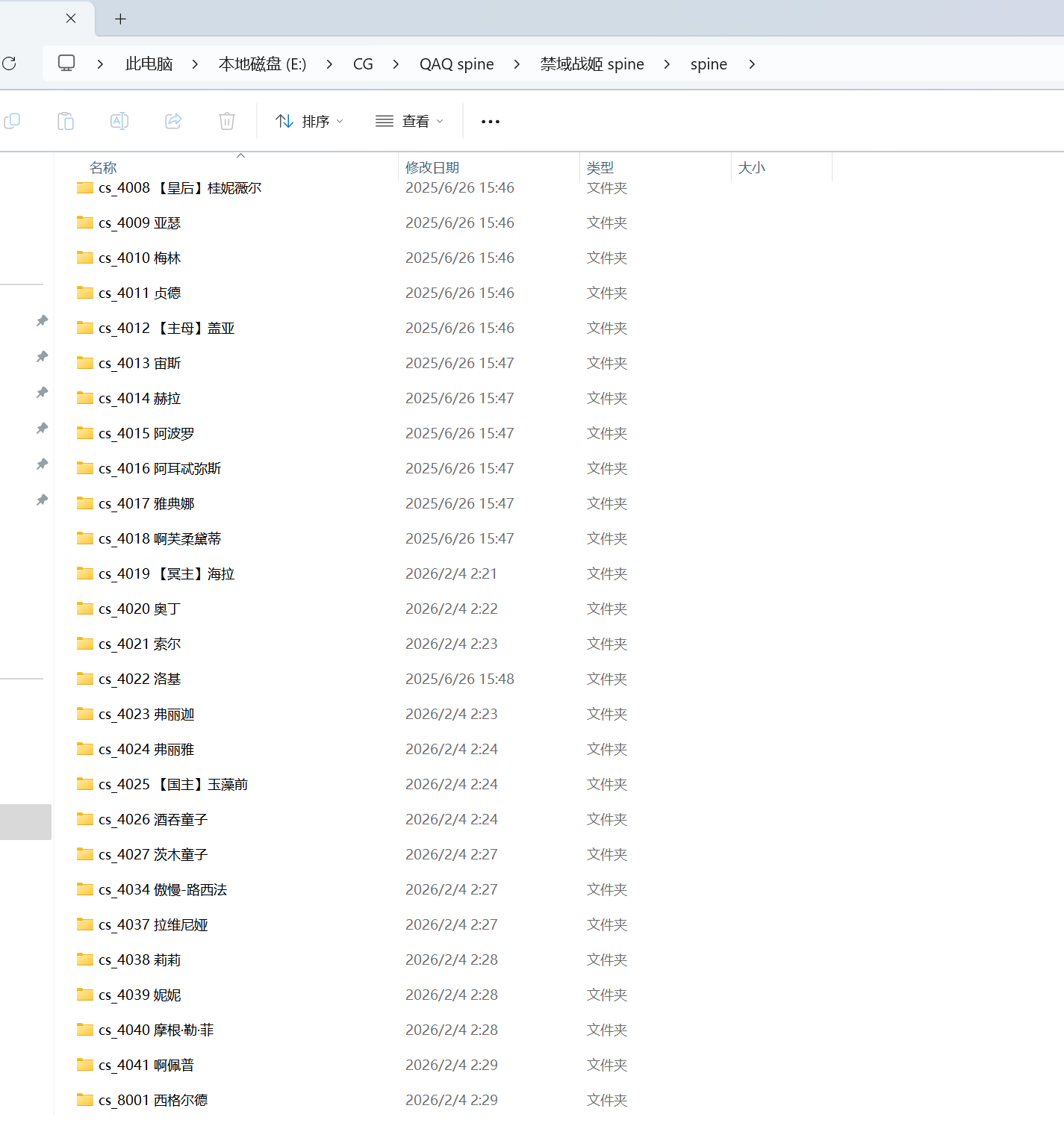
Task: Select folder cs_4034 傲慢-路西法
Action: point(162,889)
